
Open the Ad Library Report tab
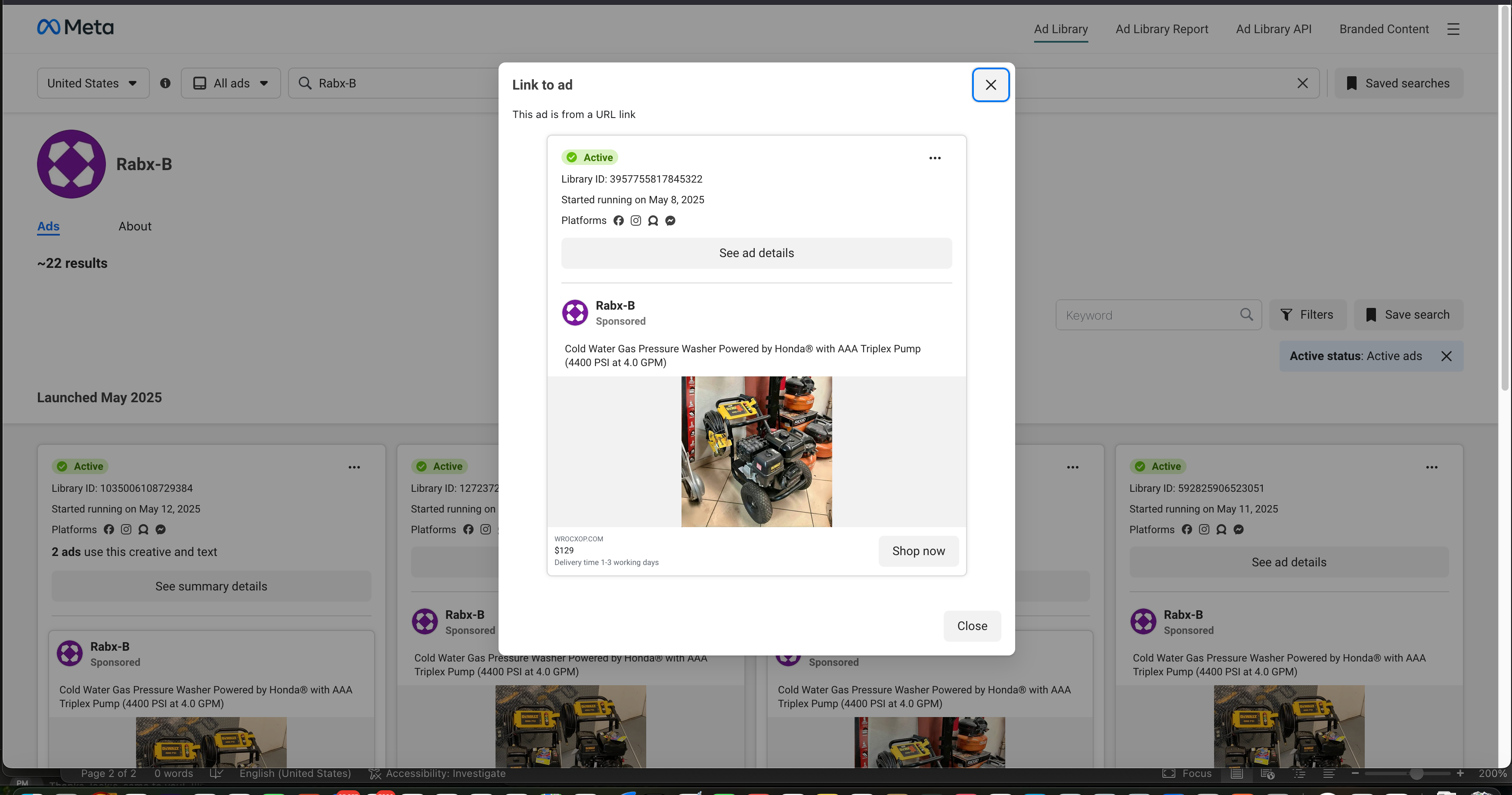[1161, 29]
